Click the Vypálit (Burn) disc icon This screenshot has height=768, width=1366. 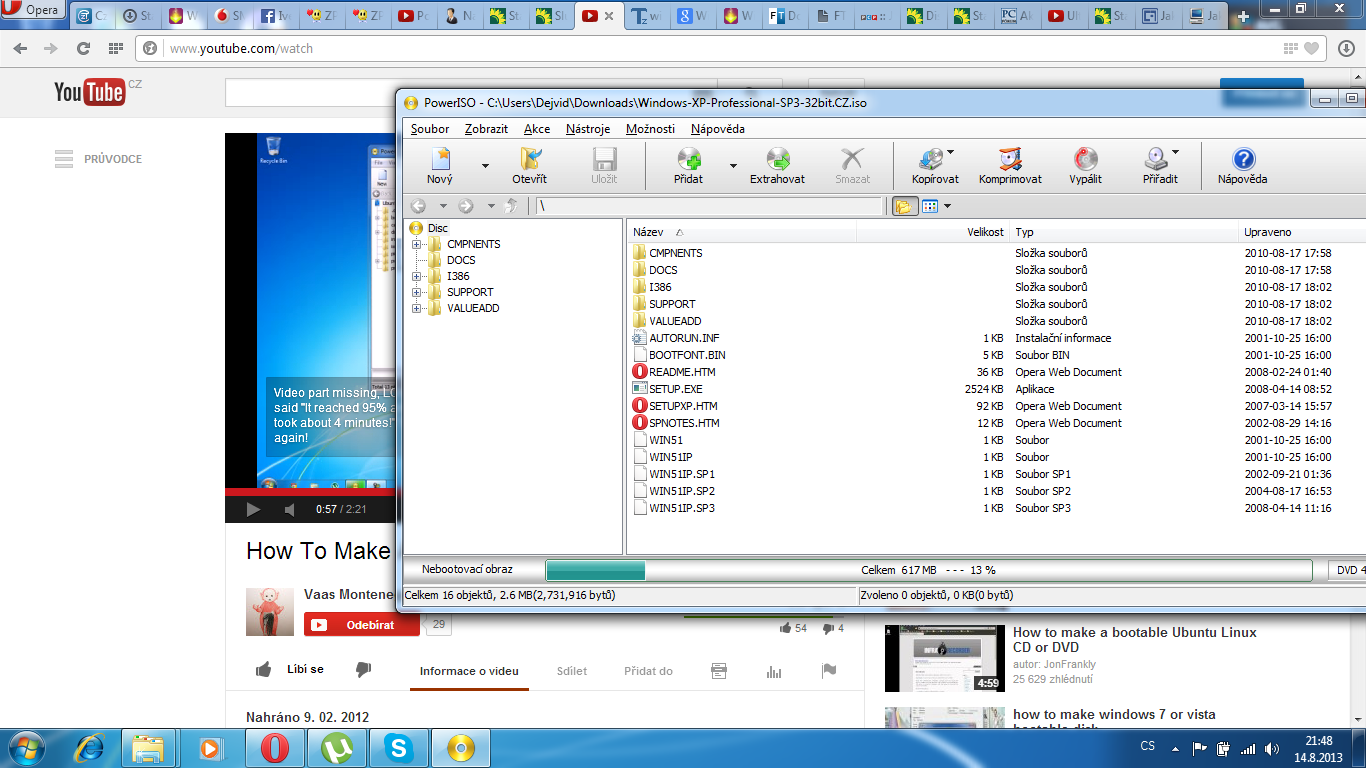tap(1085, 160)
